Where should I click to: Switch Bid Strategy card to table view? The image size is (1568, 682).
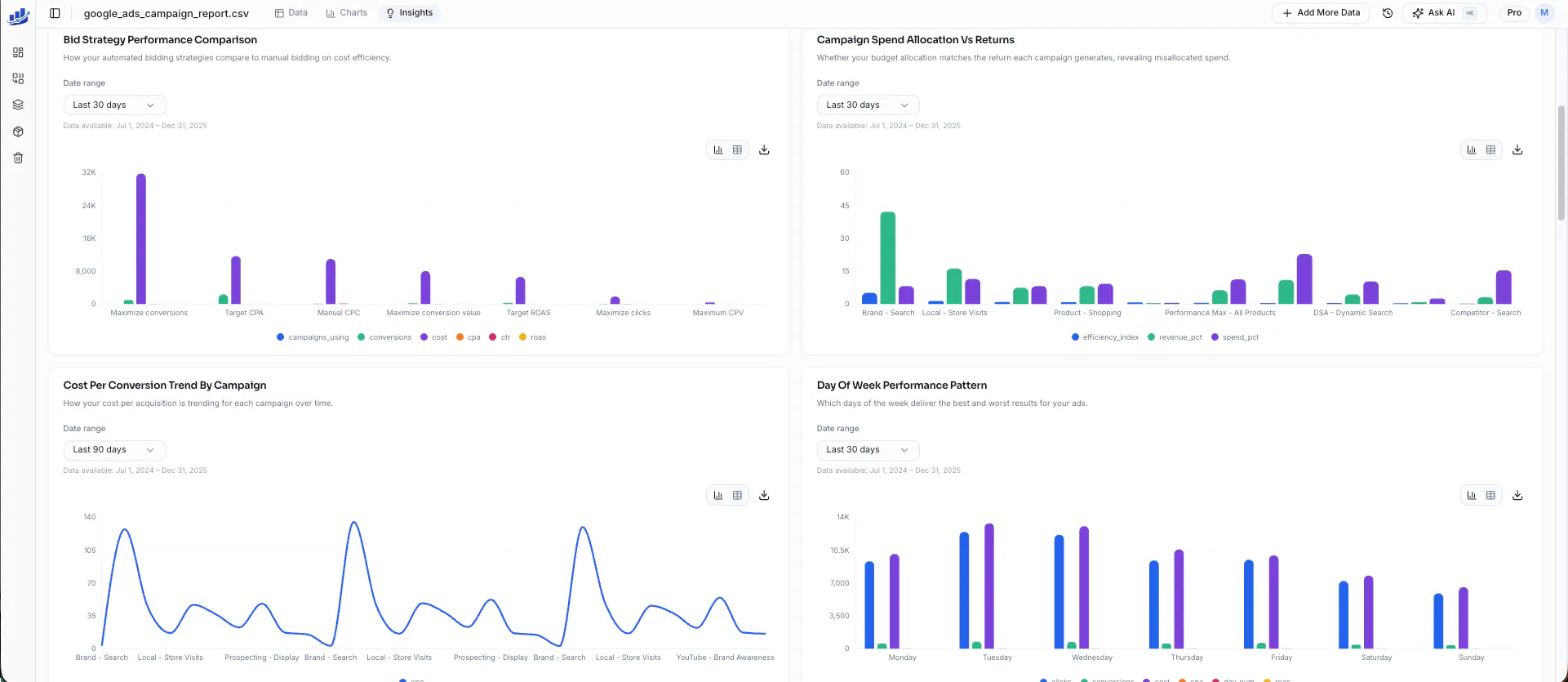737,150
